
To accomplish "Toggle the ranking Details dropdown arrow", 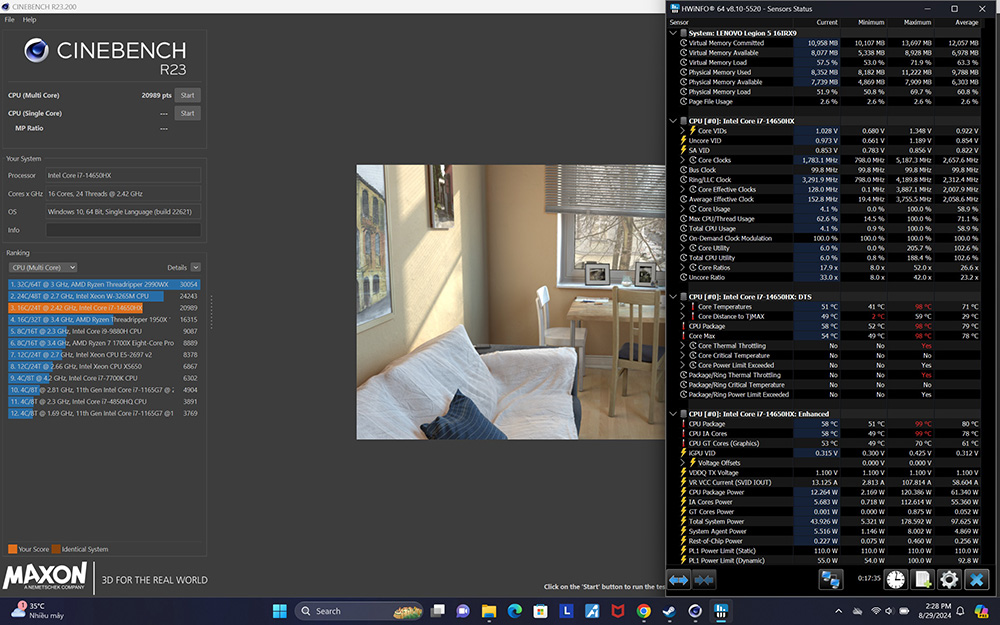I will 196,267.
